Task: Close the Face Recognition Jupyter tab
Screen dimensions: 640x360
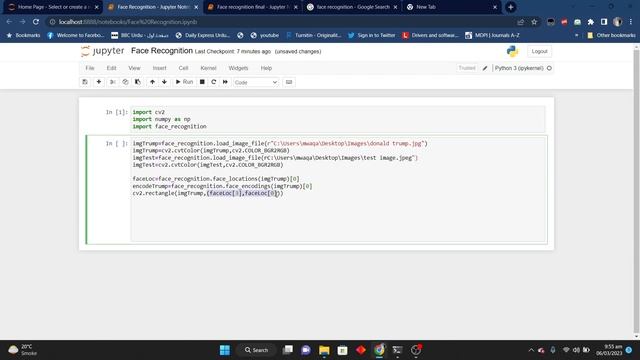Action: pyautogui.click(x=196, y=7)
